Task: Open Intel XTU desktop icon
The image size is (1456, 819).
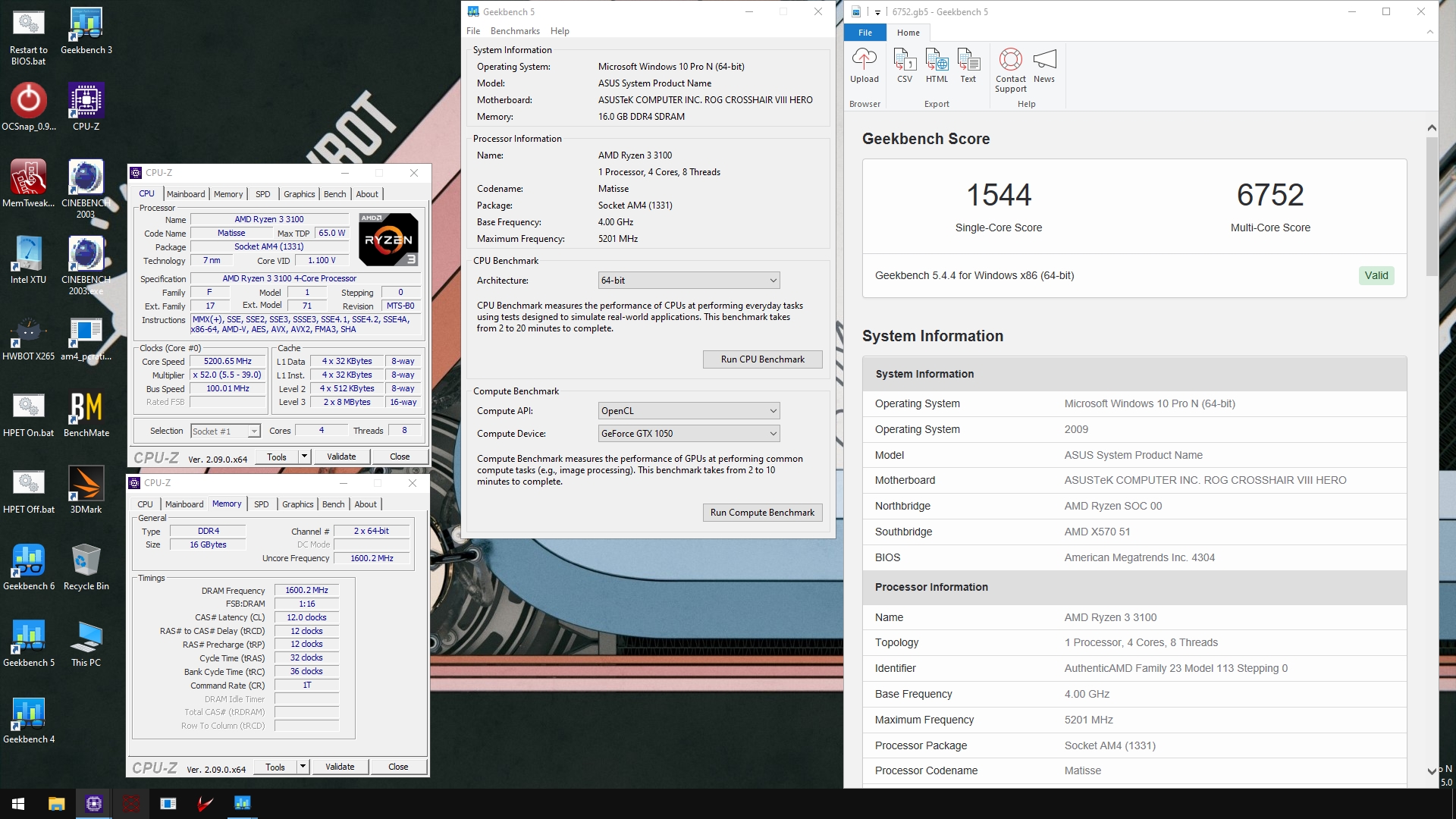Action: [x=28, y=260]
